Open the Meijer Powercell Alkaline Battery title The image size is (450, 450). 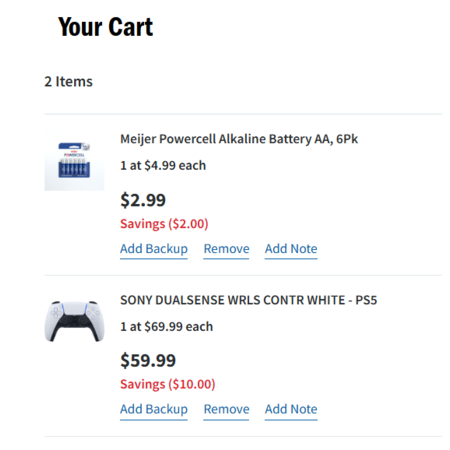[x=239, y=139]
